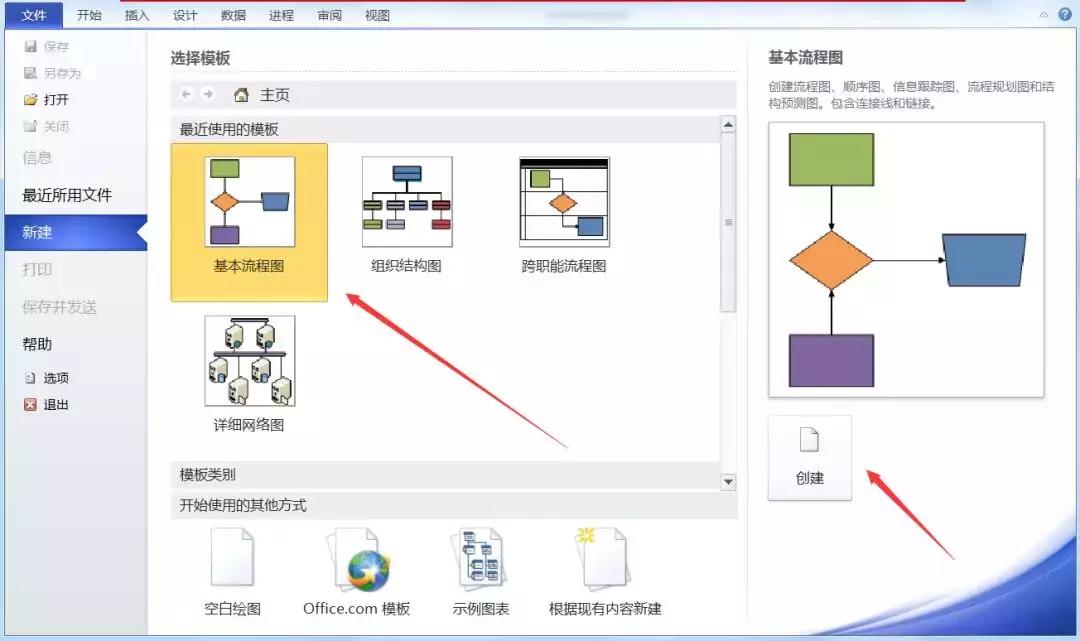
Task: Open Visio 选项 settings icon
Action: point(30,378)
